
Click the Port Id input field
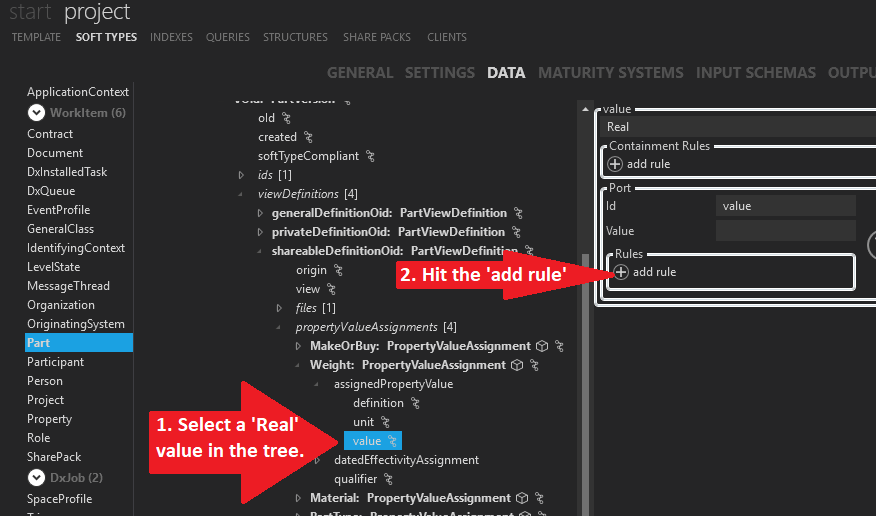click(x=785, y=206)
